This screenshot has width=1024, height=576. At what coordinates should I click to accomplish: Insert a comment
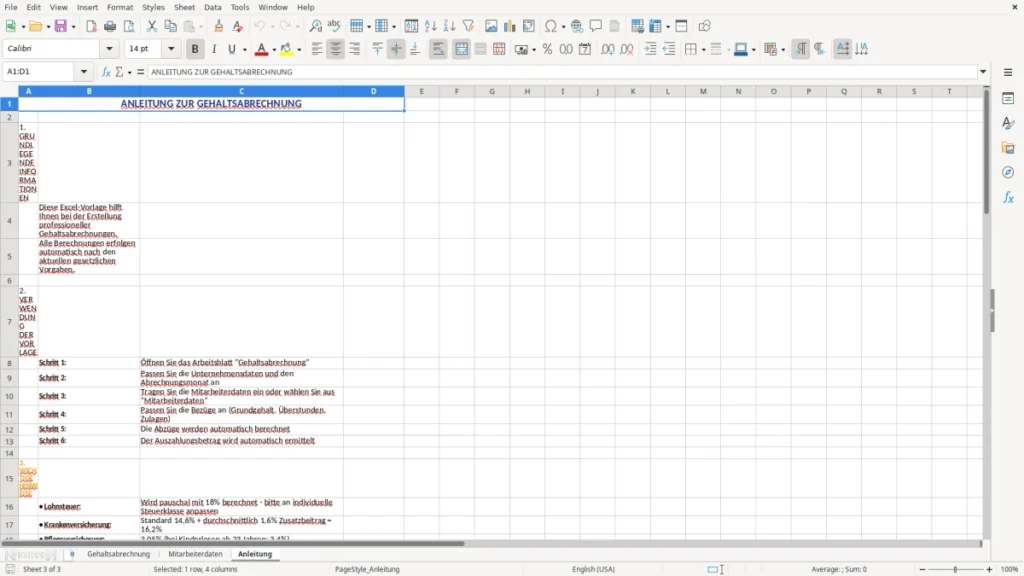(x=596, y=26)
